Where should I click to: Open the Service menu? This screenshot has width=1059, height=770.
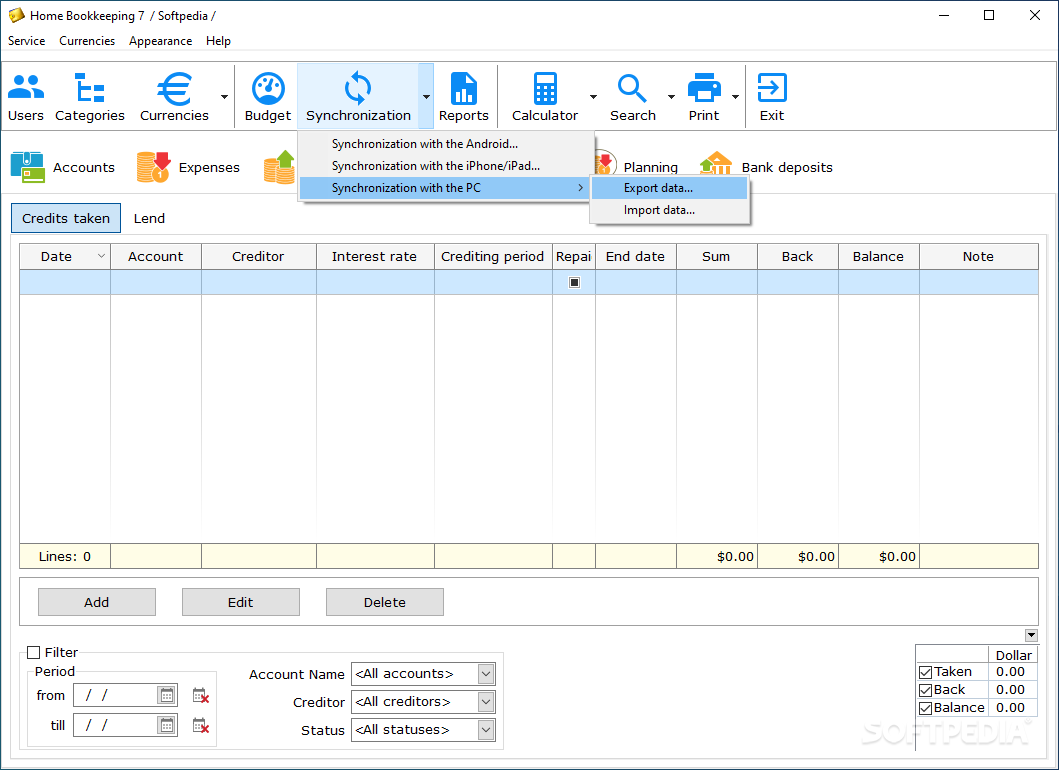coord(26,41)
